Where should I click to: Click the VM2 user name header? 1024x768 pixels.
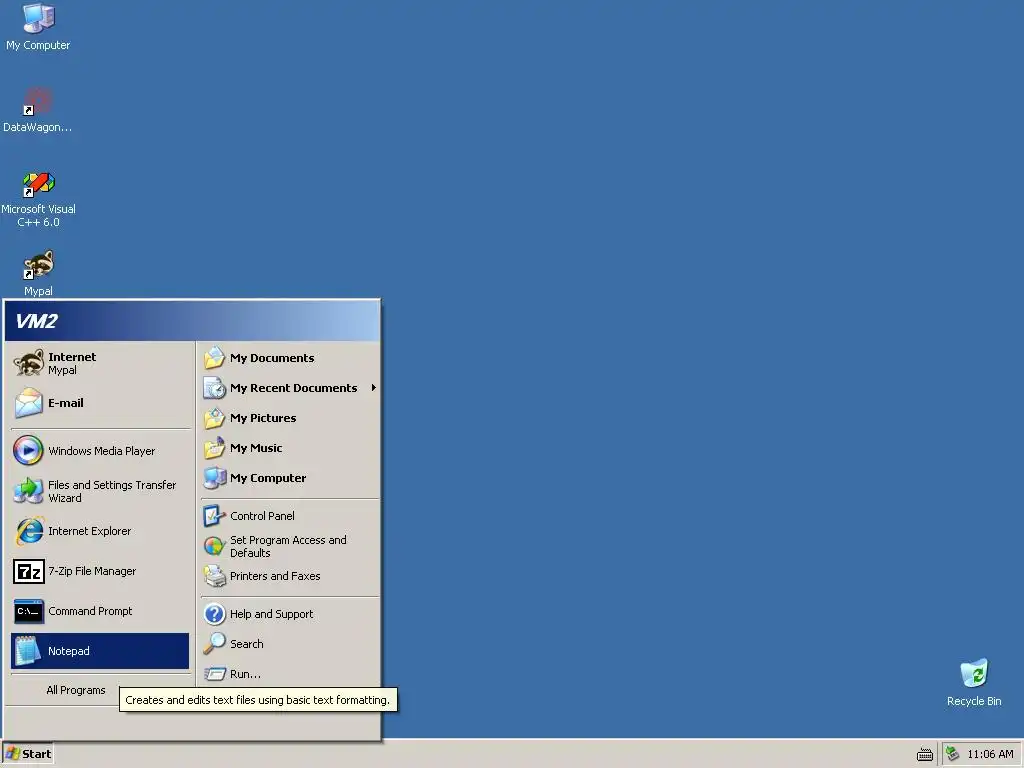[x=37, y=321]
